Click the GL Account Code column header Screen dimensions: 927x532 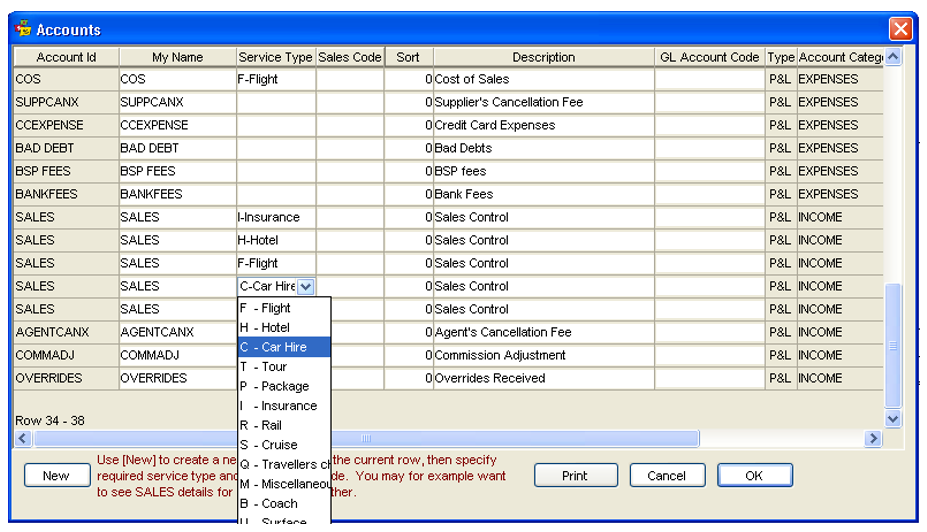pos(709,57)
